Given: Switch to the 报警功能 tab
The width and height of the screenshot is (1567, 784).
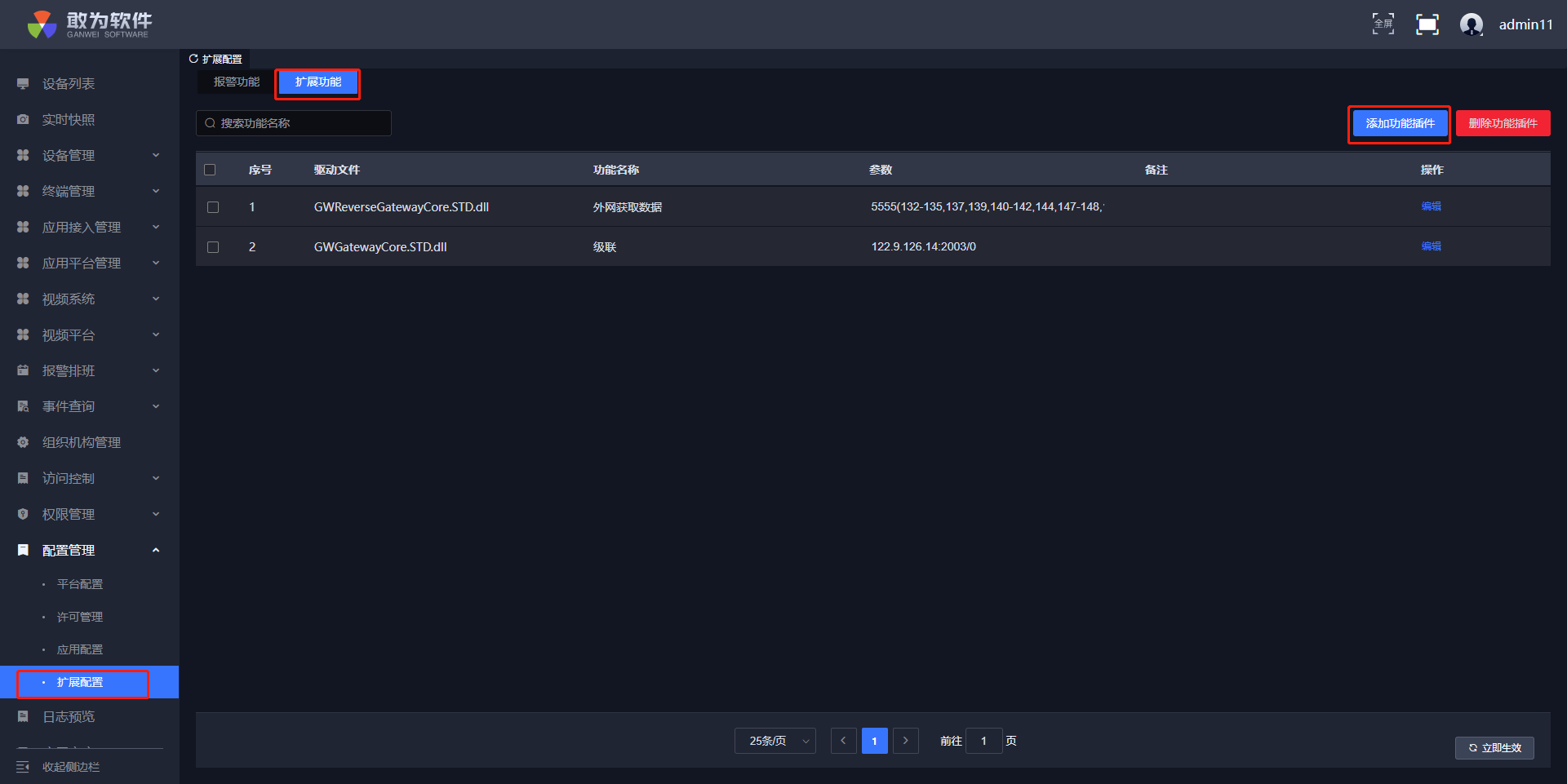Looking at the screenshot, I should pos(237,82).
